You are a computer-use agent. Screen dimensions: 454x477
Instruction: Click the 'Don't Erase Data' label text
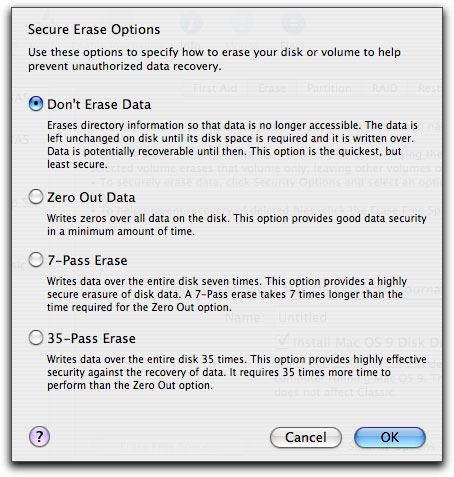(99, 104)
